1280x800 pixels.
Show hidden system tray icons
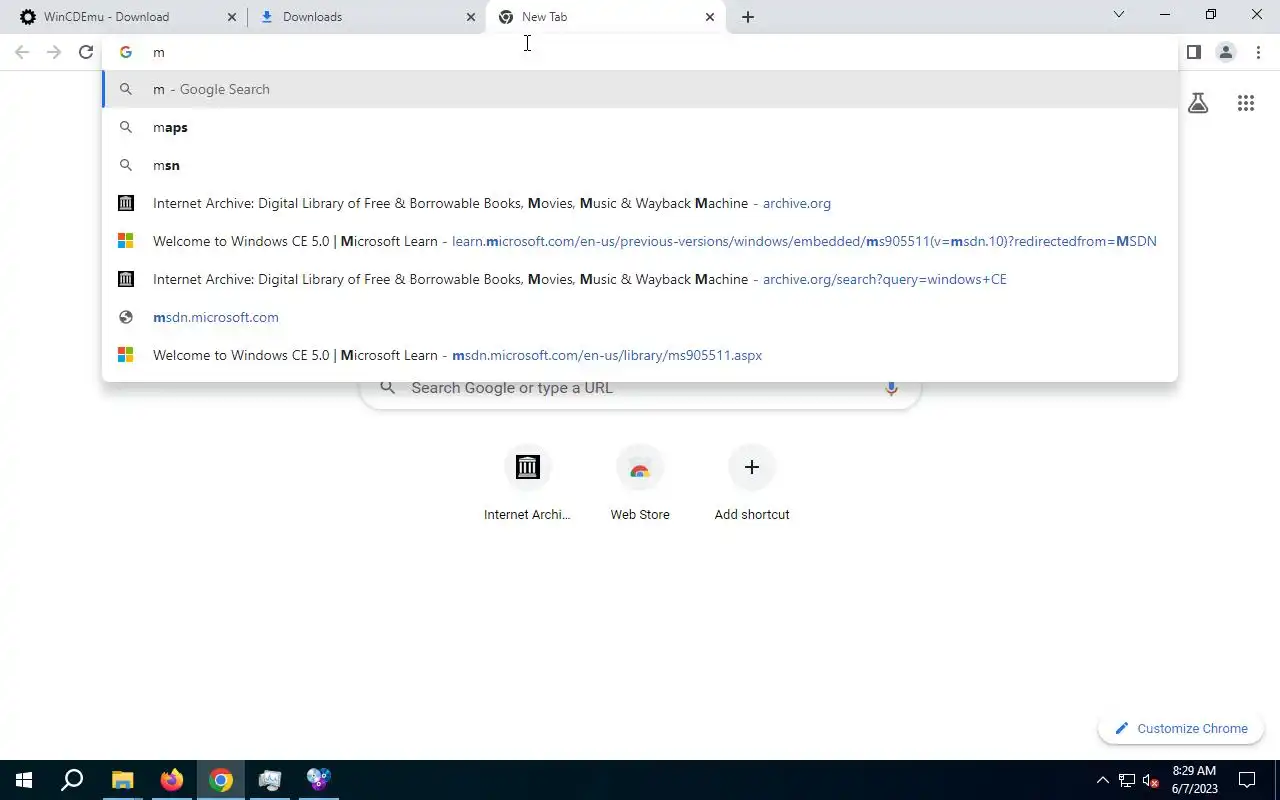(x=1103, y=780)
